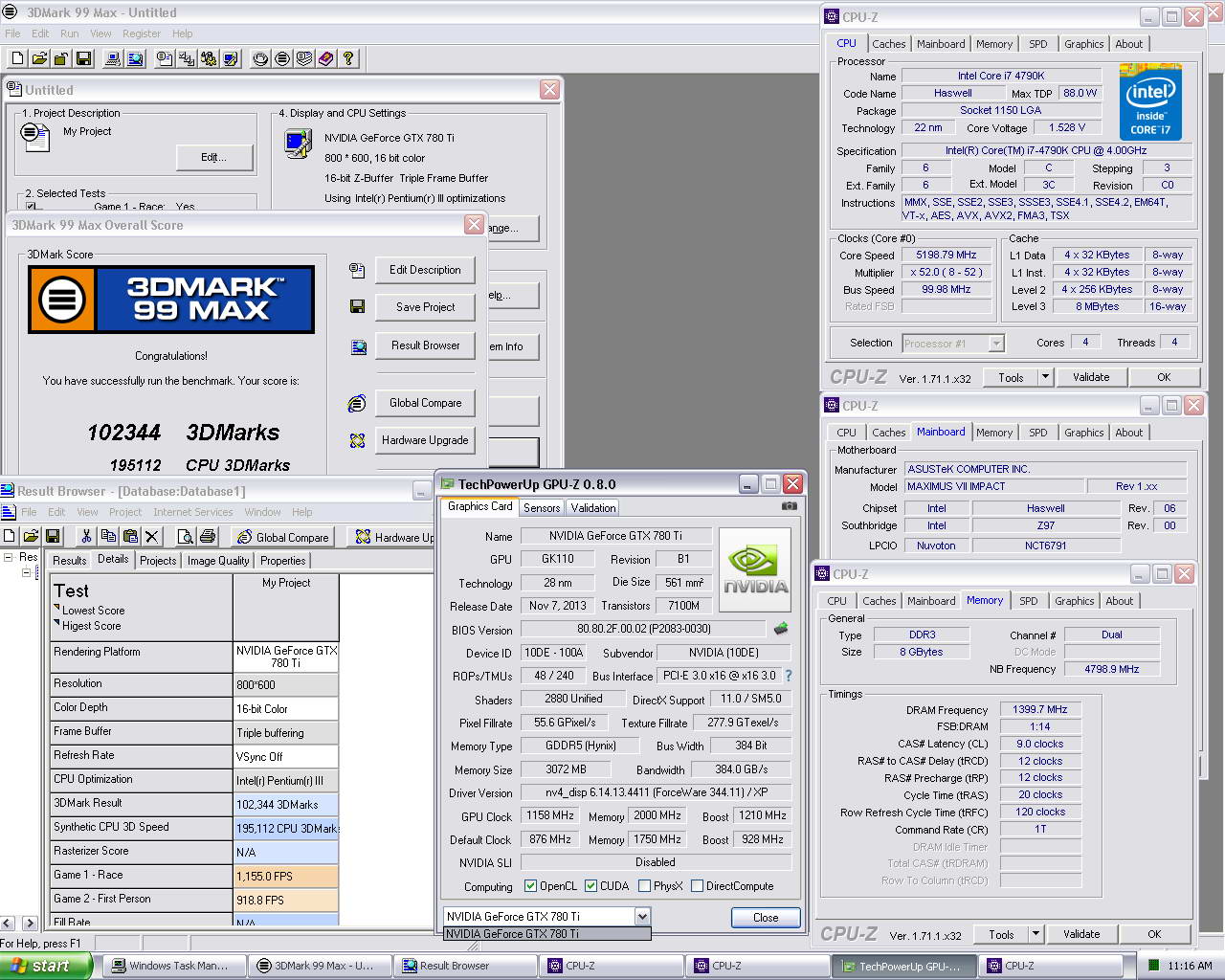Open Tools dropdown arrow in bottom CPU-Z window

click(x=1036, y=934)
